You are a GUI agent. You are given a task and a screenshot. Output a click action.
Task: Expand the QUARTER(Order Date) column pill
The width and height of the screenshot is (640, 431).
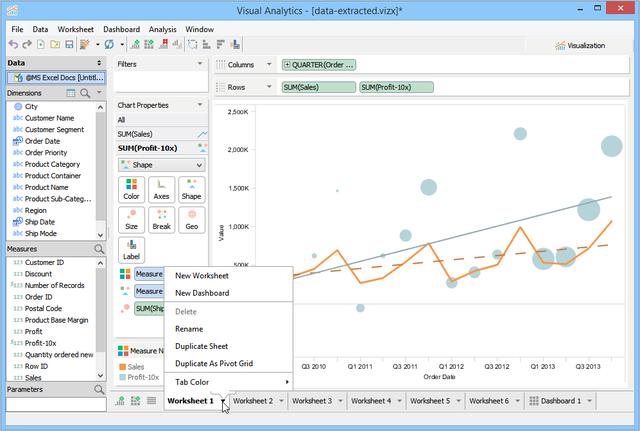coord(288,64)
